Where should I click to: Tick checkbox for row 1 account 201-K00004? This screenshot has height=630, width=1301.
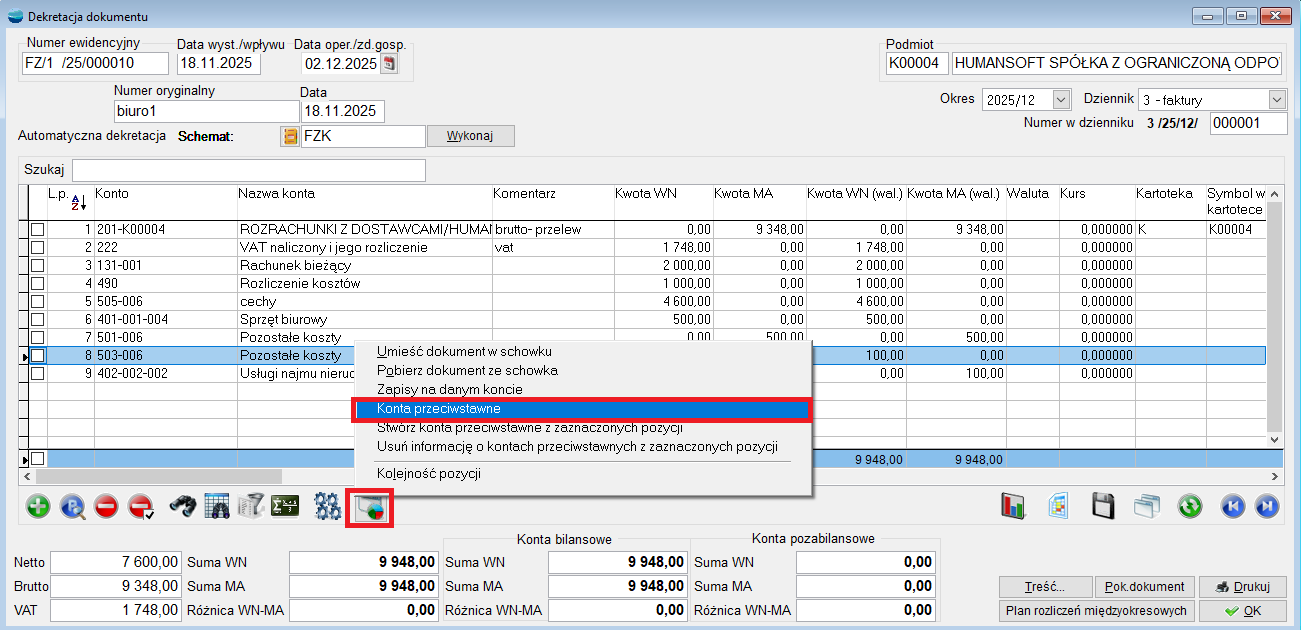coord(37,230)
